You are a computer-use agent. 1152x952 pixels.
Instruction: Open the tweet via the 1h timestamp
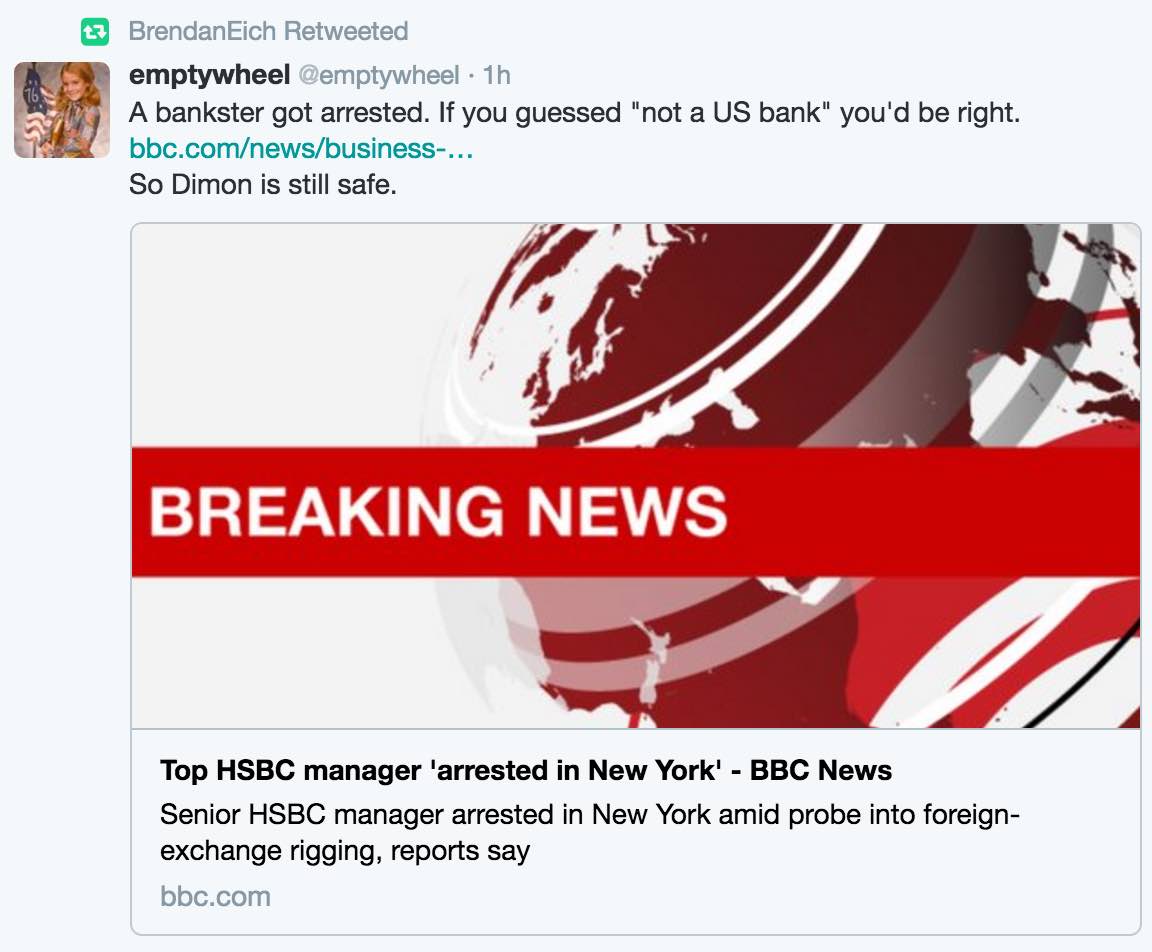point(496,75)
